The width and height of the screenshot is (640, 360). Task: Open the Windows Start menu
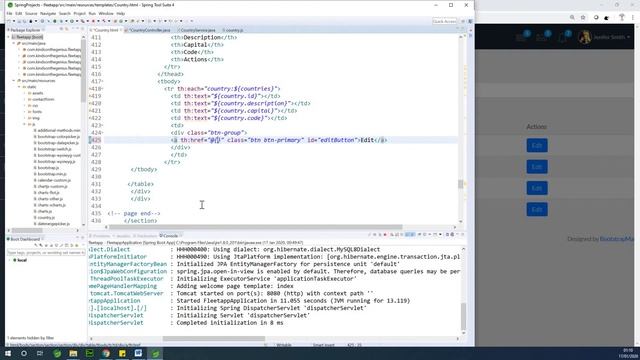[8, 353]
